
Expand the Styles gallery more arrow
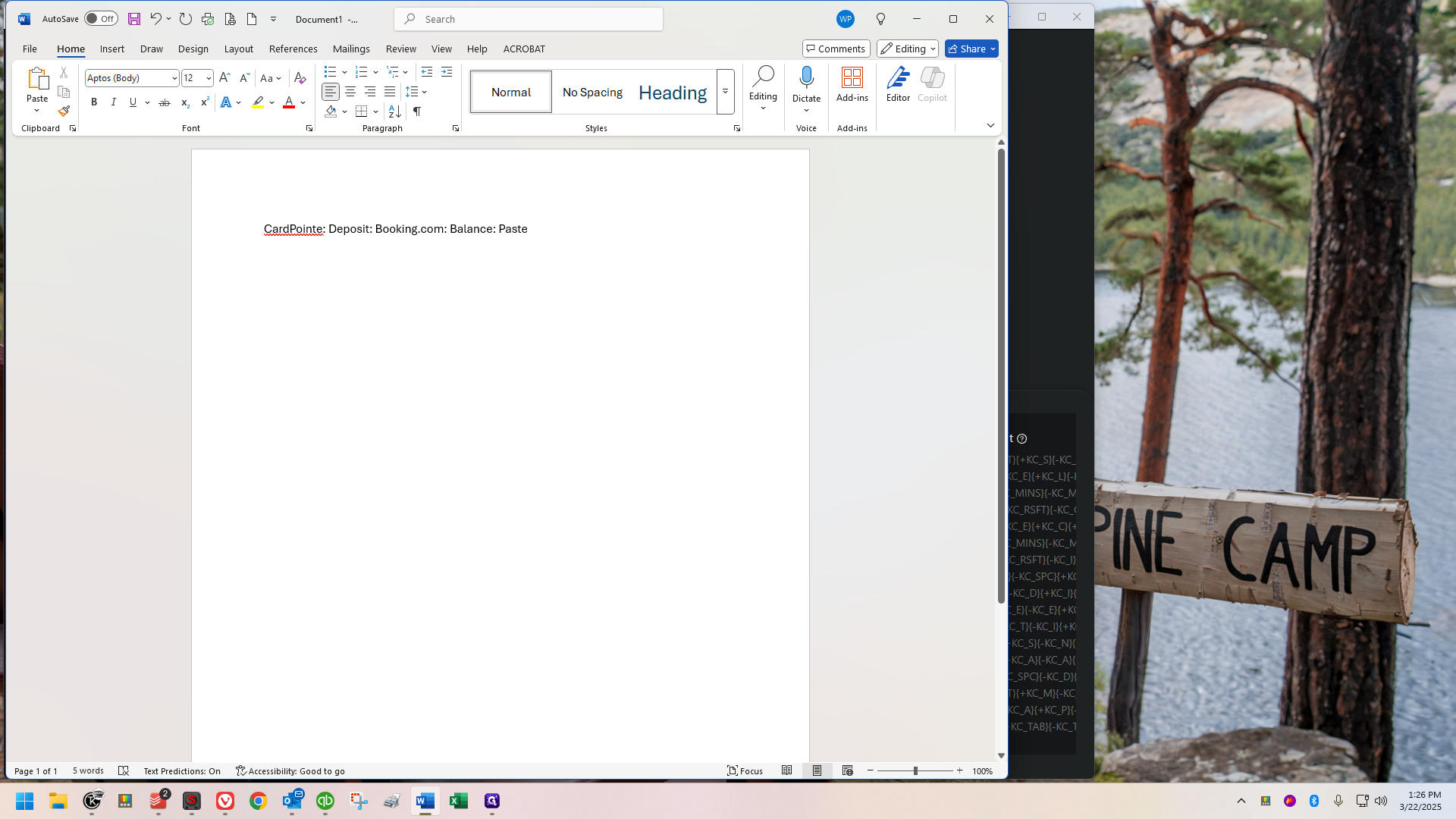(x=725, y=92)
